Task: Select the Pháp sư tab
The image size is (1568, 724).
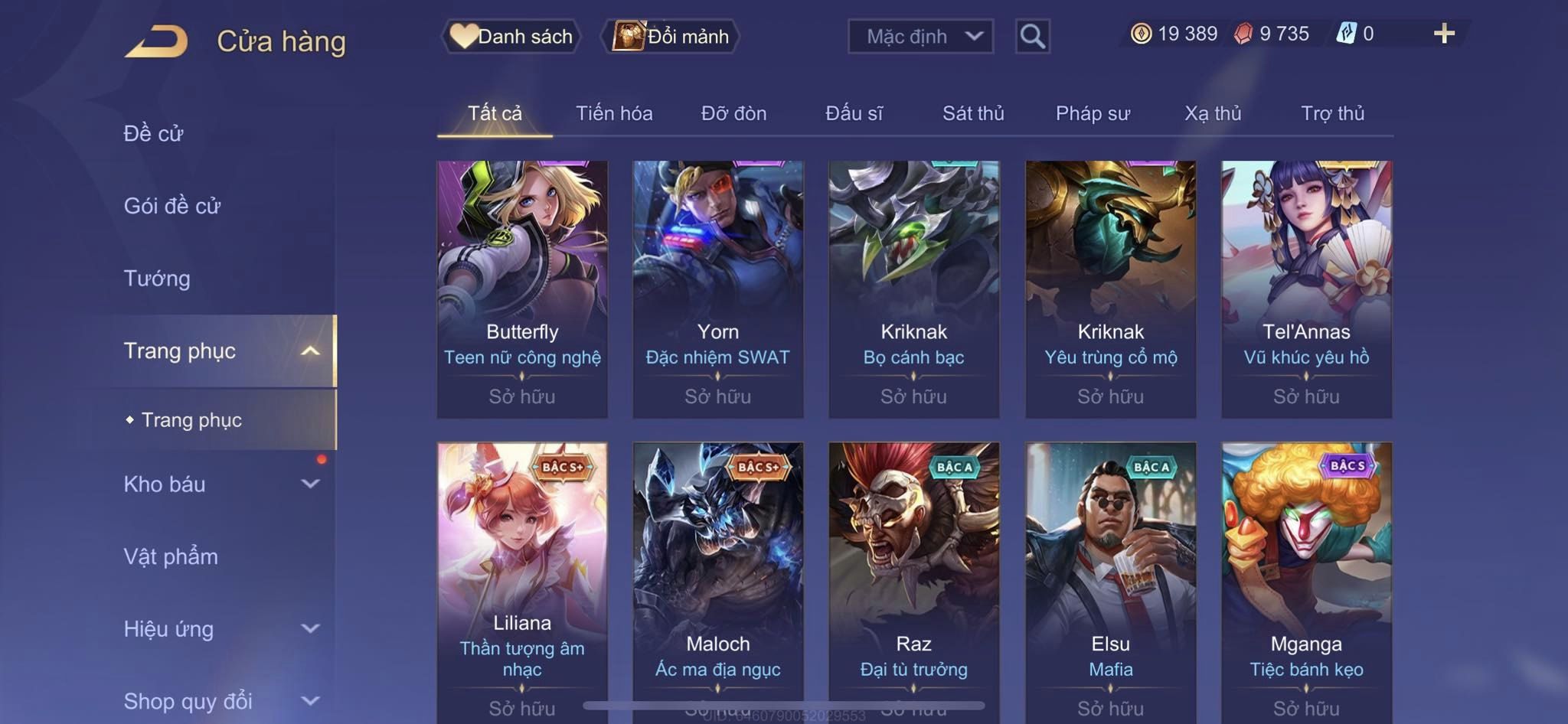Action: point(1093,113)
